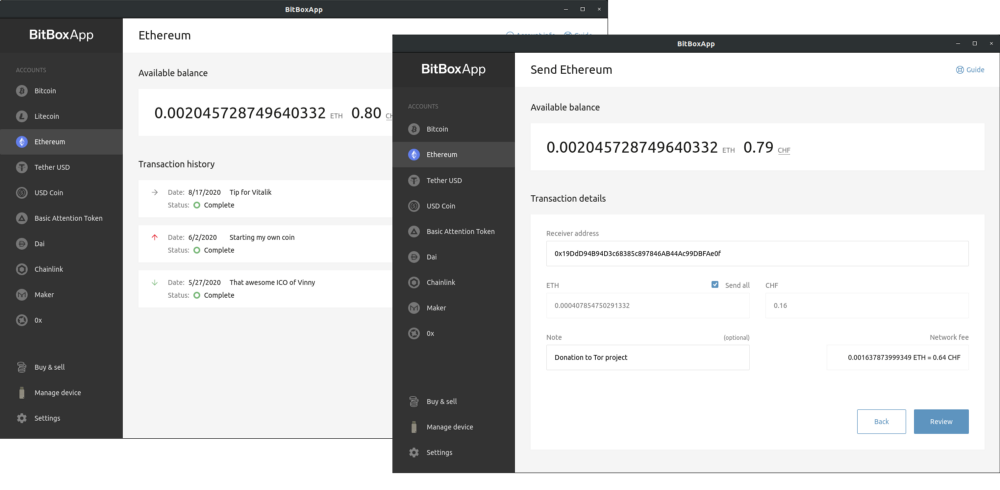
Task: Click Maker icon in Send Ethereum window
Action: tap(414, 308)
